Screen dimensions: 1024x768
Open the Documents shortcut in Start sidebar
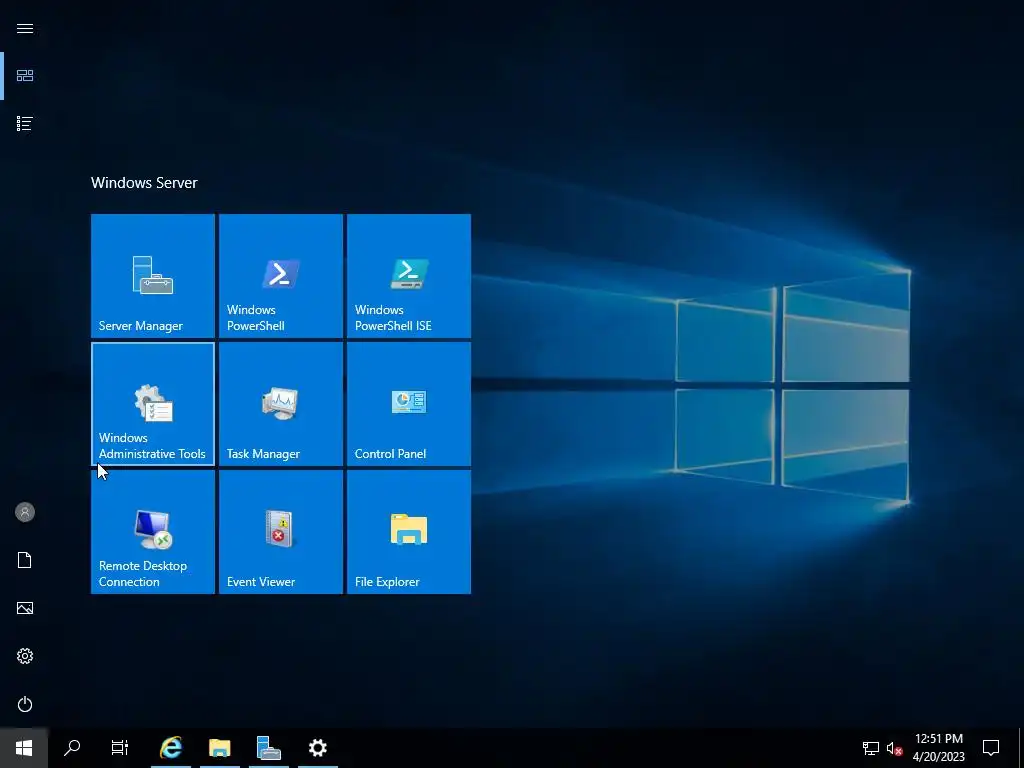click(25, 560)
